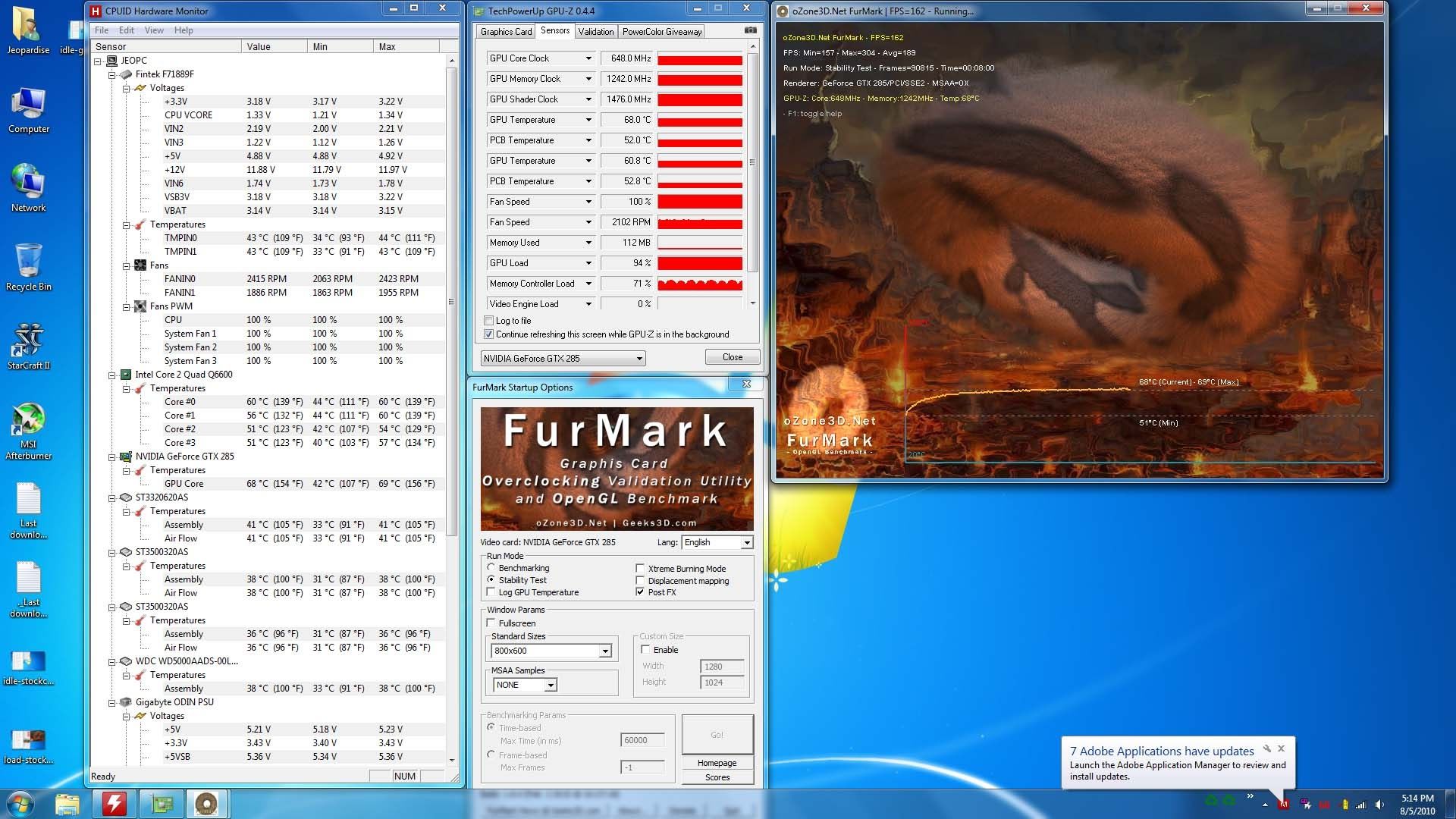Image resolution: width=1456 pixels, height=819 pixels.
Task: Switch to the Graphics Card tab
Action: coord(506,32)
